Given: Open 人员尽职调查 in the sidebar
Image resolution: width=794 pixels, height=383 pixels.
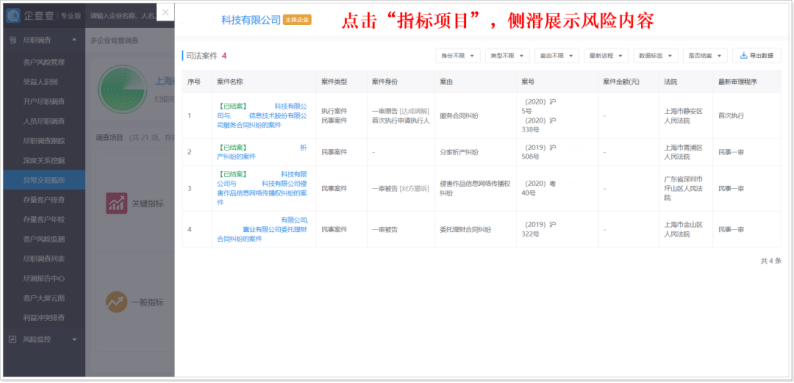Looking at the screenshot, I should pos(44,122).
